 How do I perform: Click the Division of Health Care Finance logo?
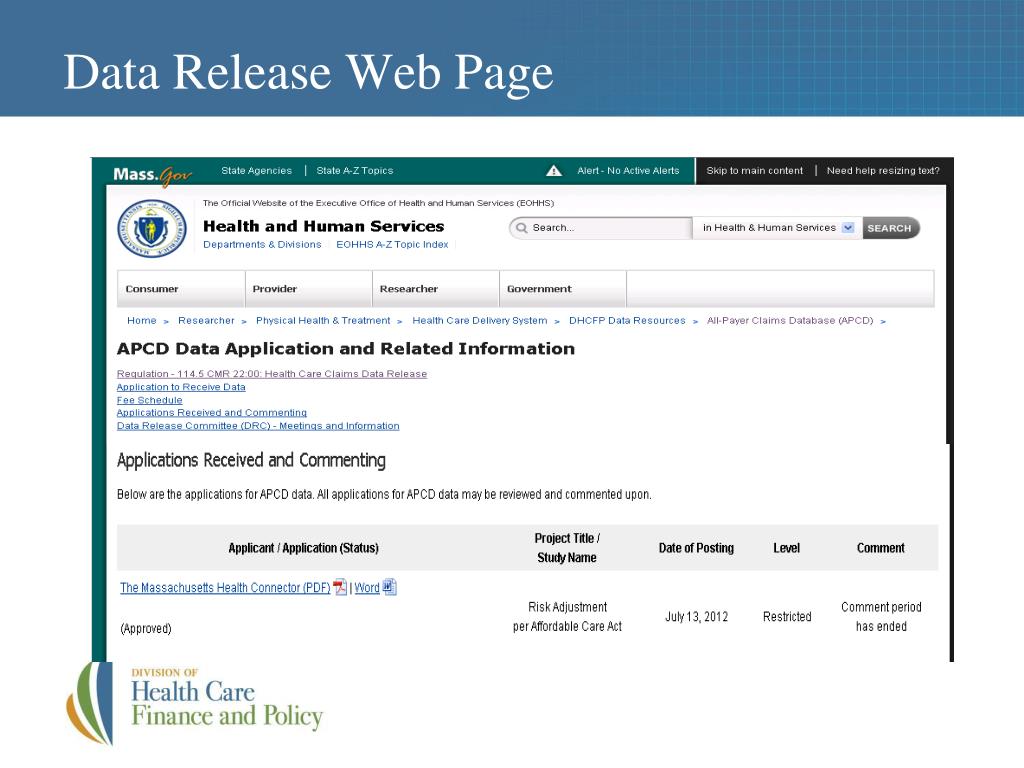(x=194, y=704)
